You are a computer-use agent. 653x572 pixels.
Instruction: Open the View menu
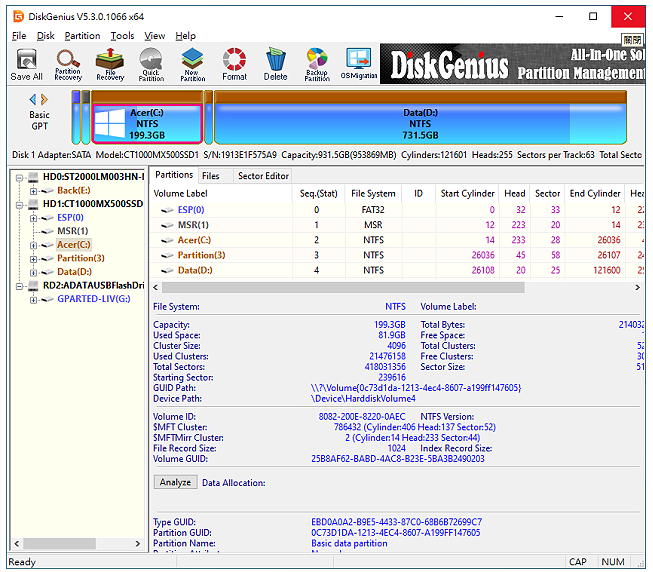[155, 36]
